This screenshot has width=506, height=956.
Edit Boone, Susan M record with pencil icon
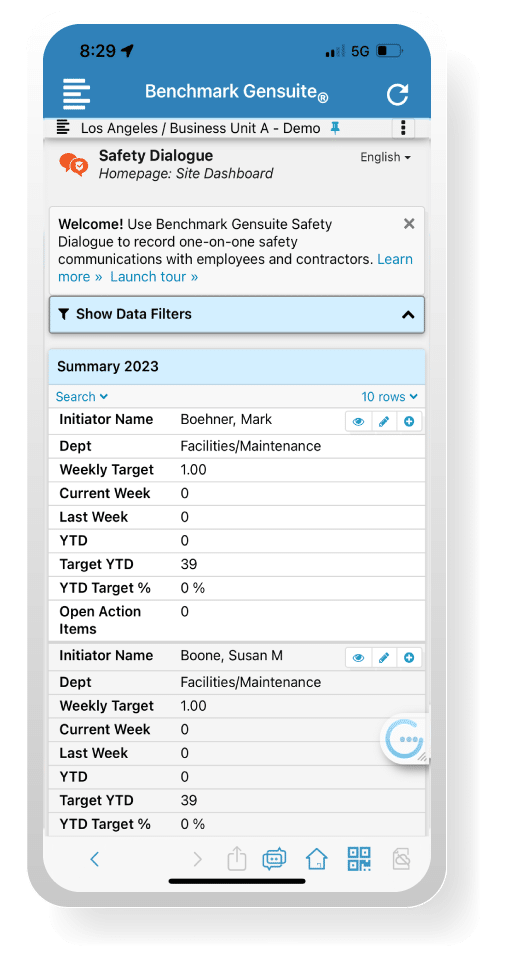(x=383, y=657)
